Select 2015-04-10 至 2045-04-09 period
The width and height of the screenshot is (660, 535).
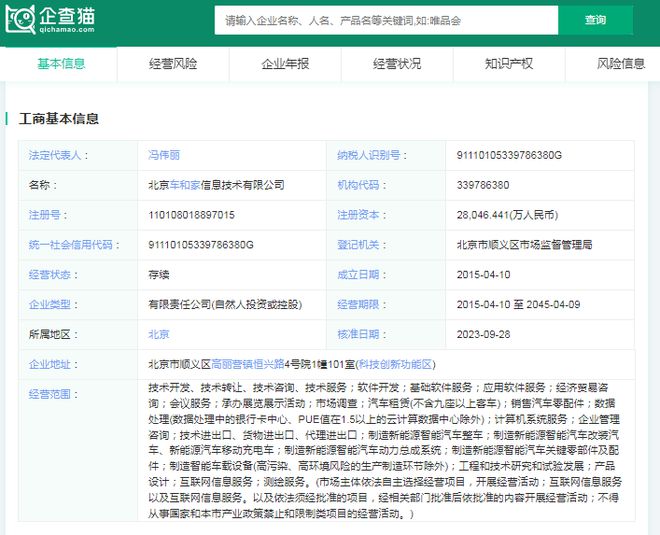pos(518,305)
